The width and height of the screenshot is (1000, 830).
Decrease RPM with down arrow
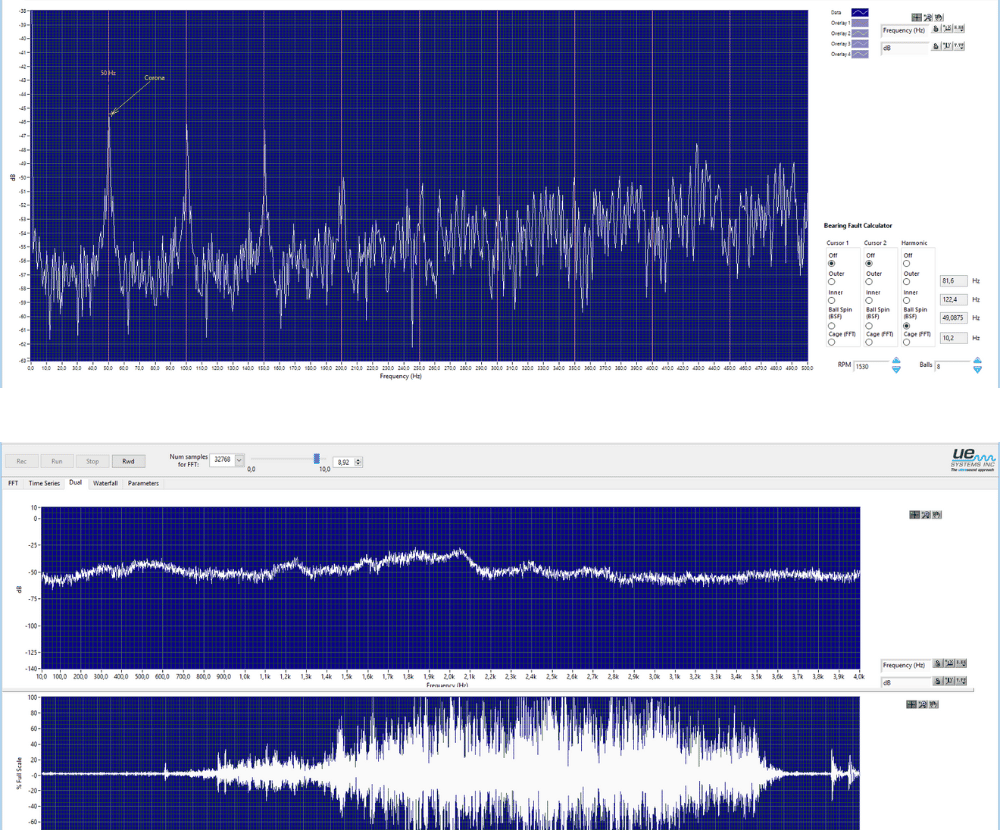pos(896,369)
